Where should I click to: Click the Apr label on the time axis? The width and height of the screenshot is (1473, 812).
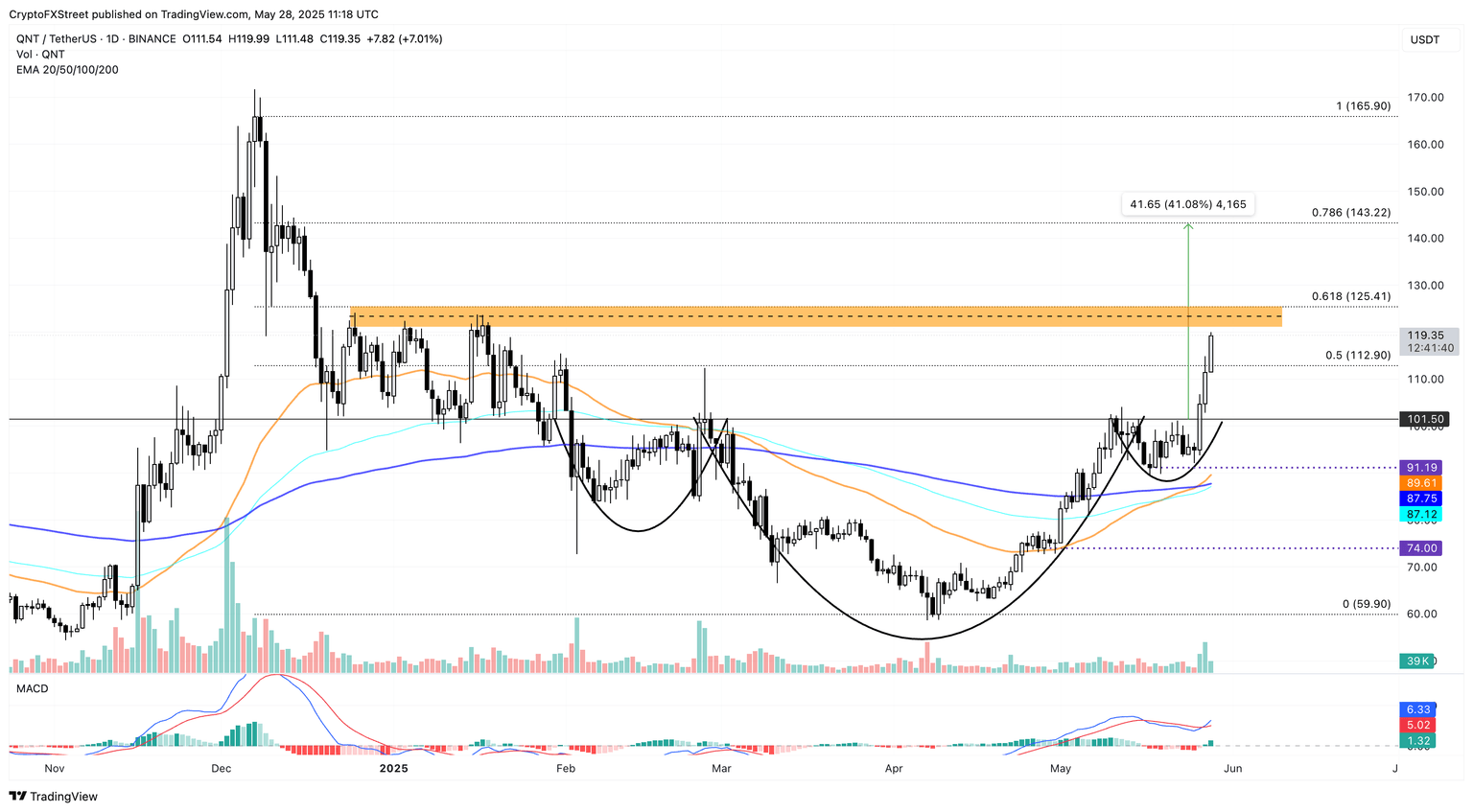tap(894, 768)
